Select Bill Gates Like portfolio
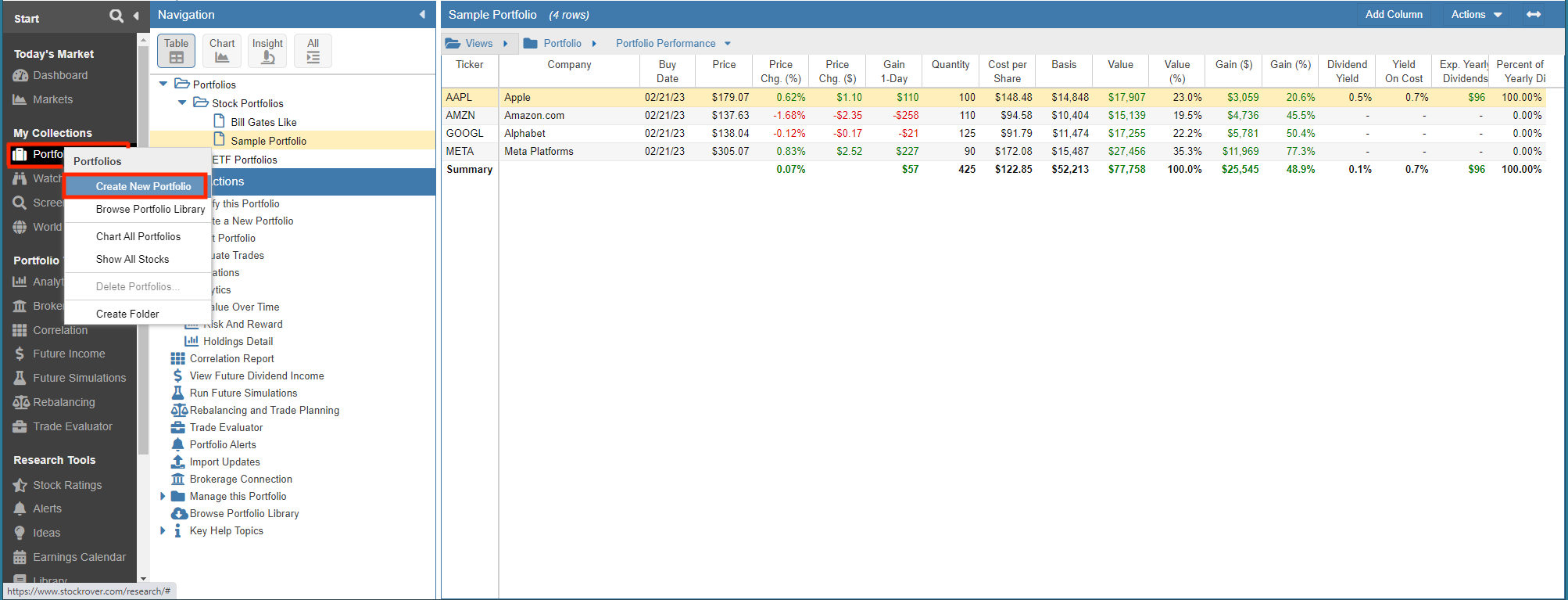This screenshot has width=1568, height=600. pyautogui.click(x=263, y=122)
